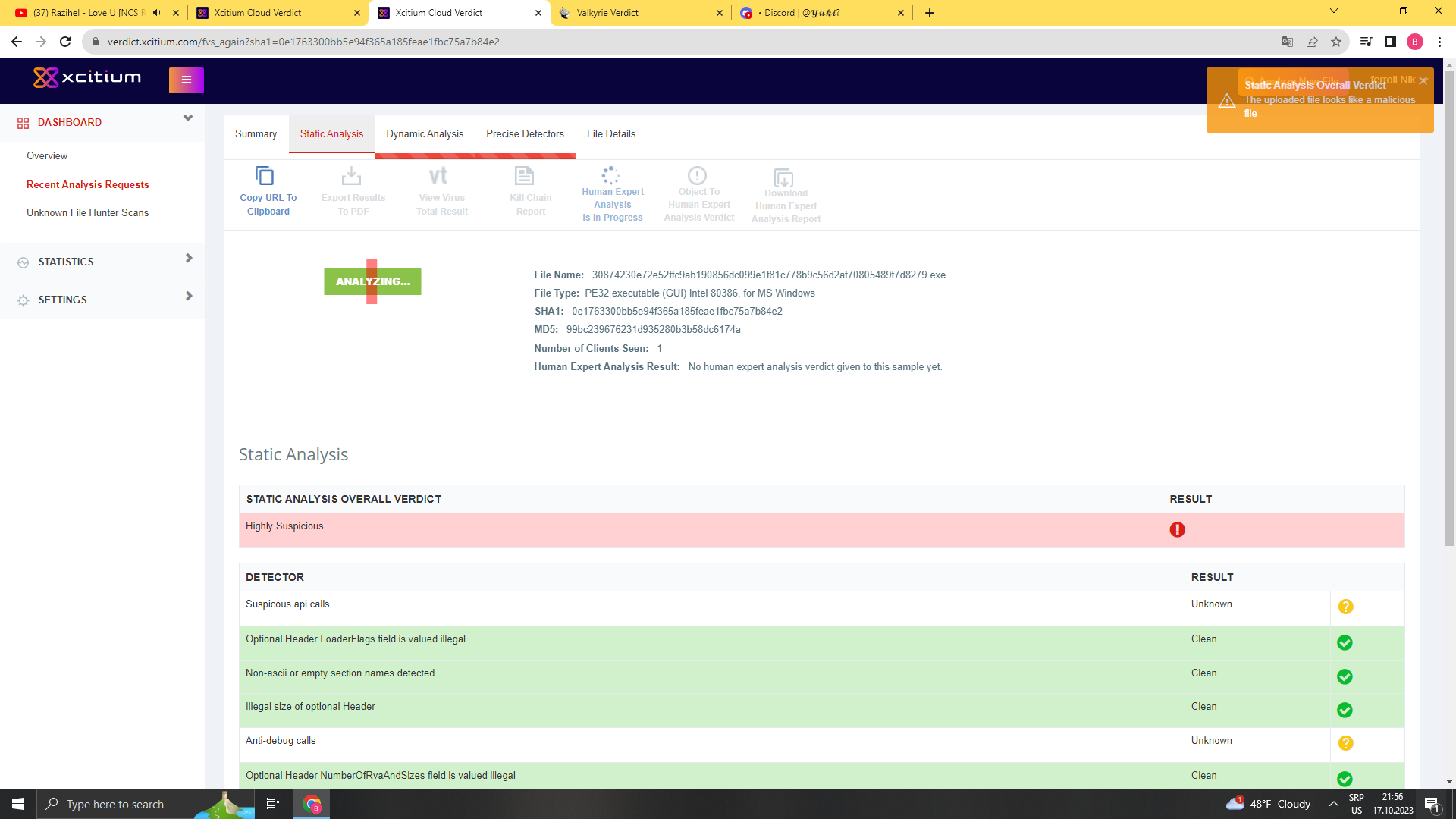Collapse the DASHBOARD sidebar section

(188, 118)
